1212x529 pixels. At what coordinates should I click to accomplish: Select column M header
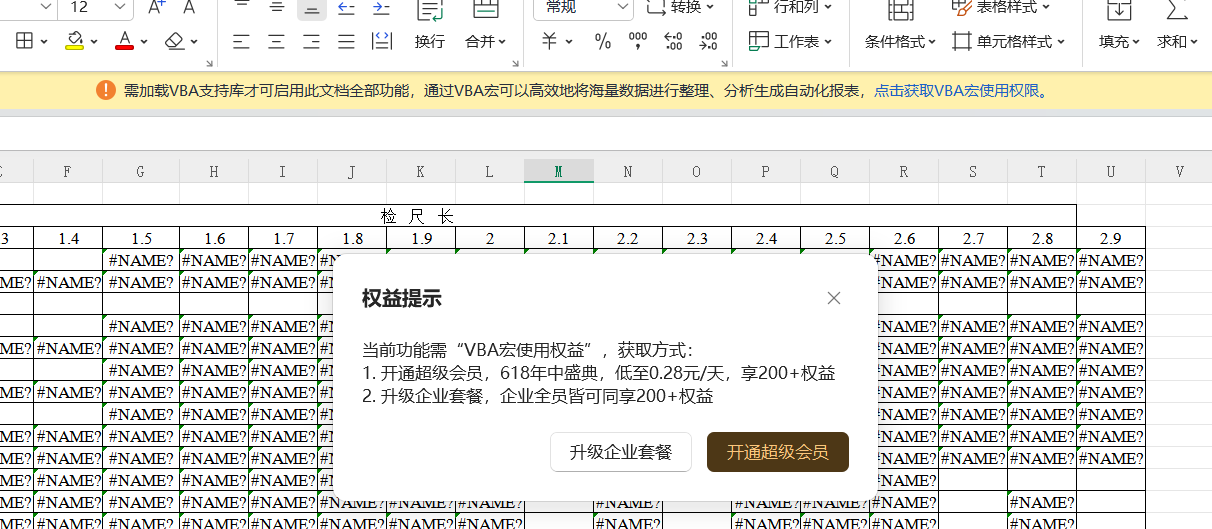559,171
